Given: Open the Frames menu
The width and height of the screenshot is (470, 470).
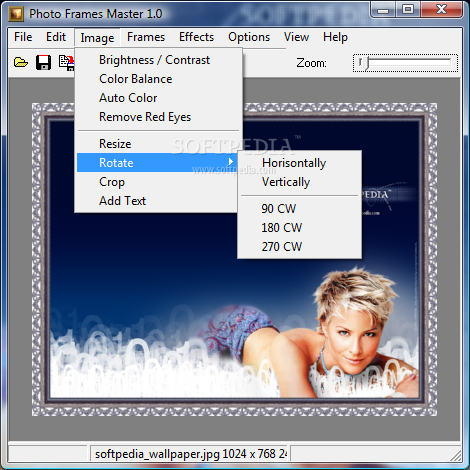Looking at the screenshot, I should (x=146, y=37).
